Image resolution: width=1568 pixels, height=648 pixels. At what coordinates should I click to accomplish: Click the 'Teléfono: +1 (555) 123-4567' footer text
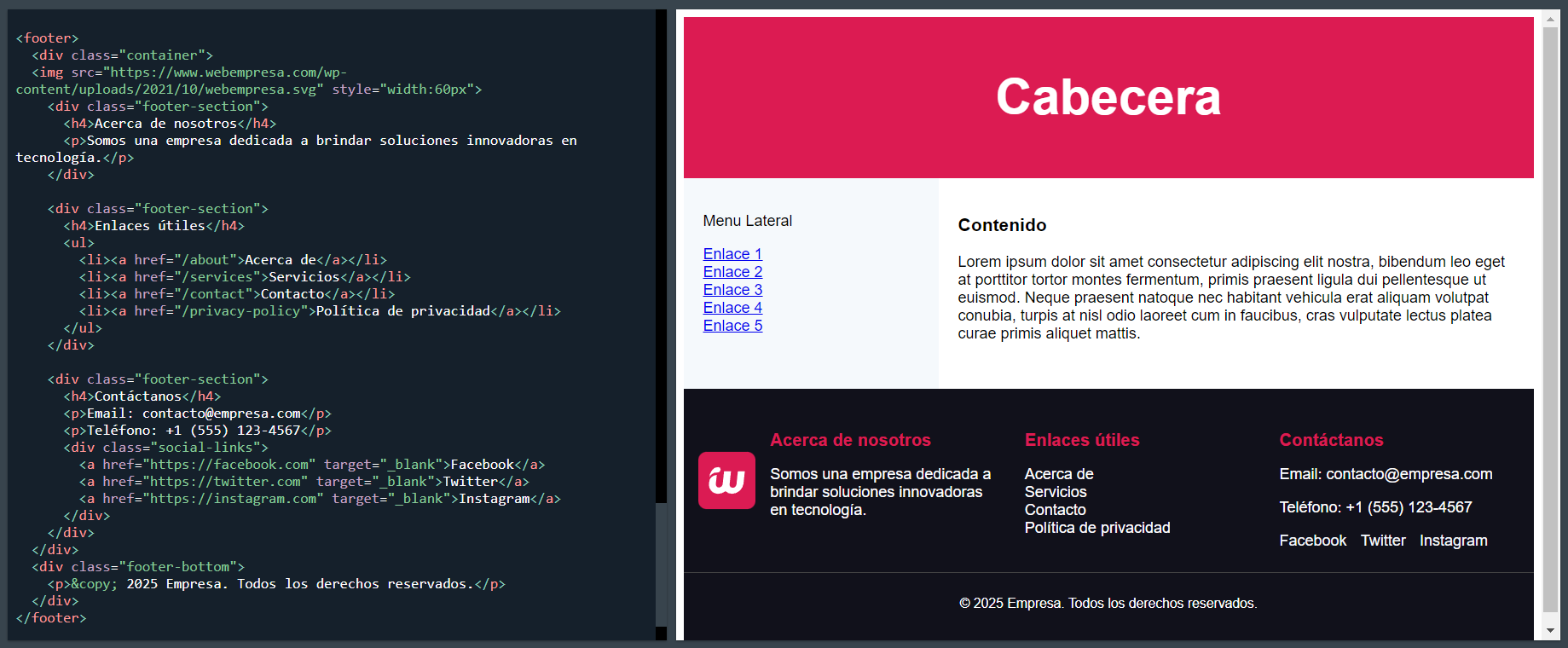click(1375, 507)
